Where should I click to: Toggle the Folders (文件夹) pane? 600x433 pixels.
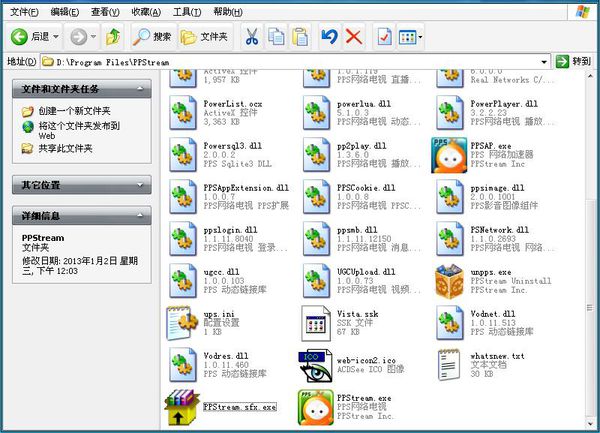tap(204, 36)
